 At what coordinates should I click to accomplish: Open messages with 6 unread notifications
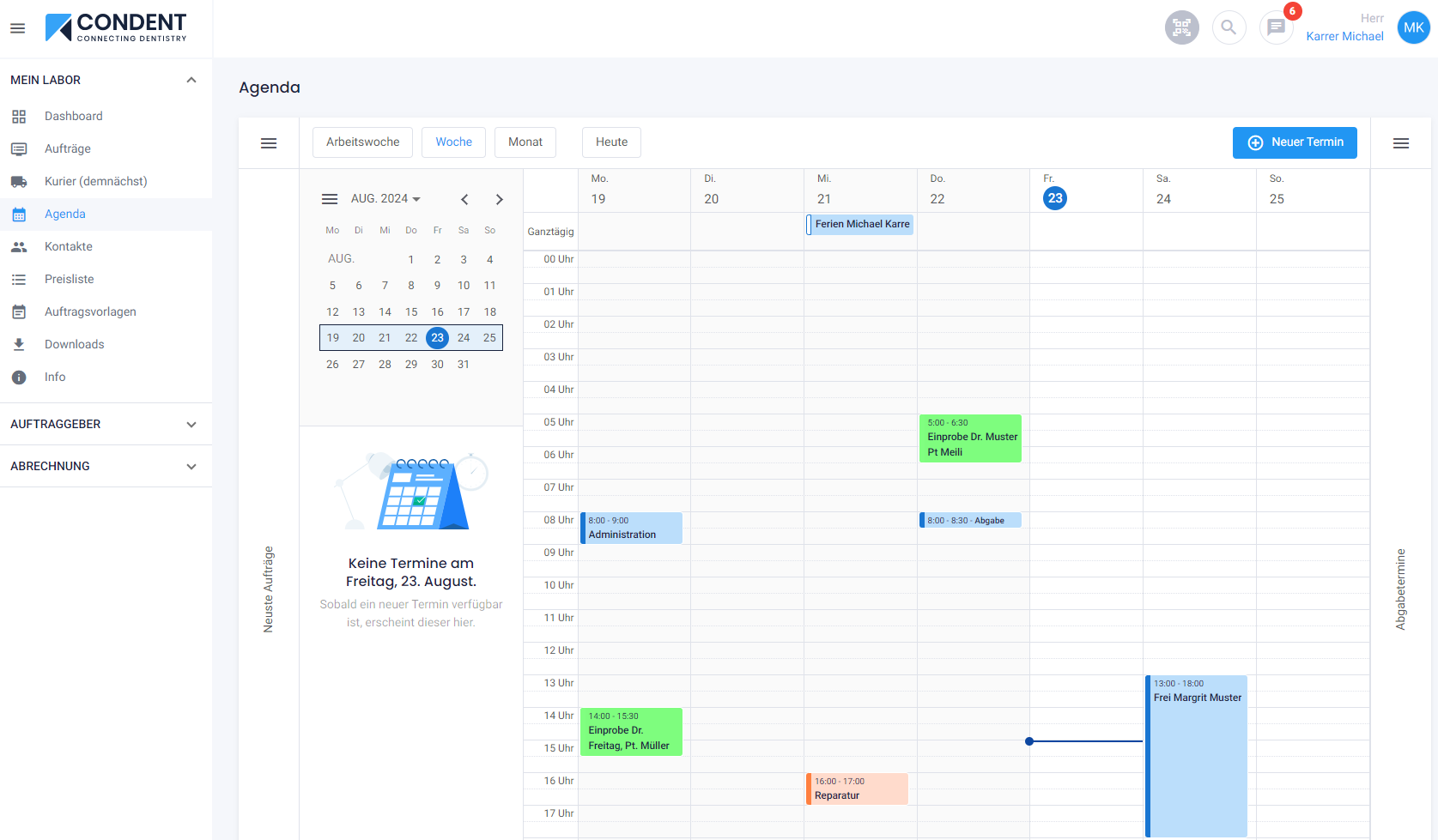click(1276, 27)
